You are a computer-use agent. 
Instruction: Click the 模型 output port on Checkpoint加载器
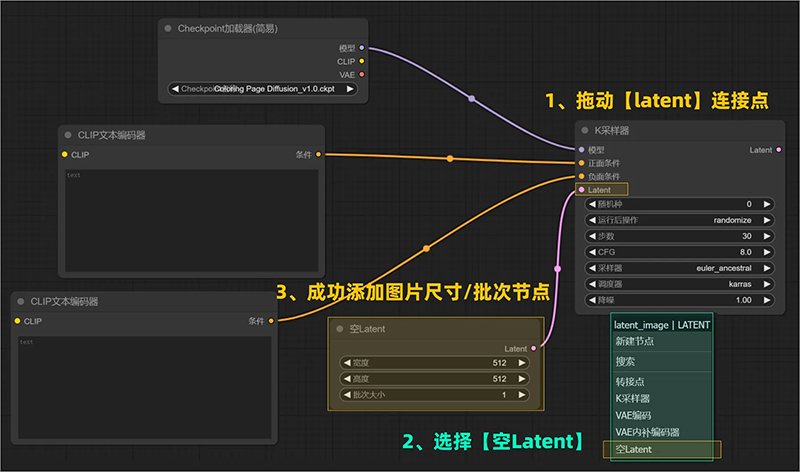pyautogui.click(x=361, y=48)
